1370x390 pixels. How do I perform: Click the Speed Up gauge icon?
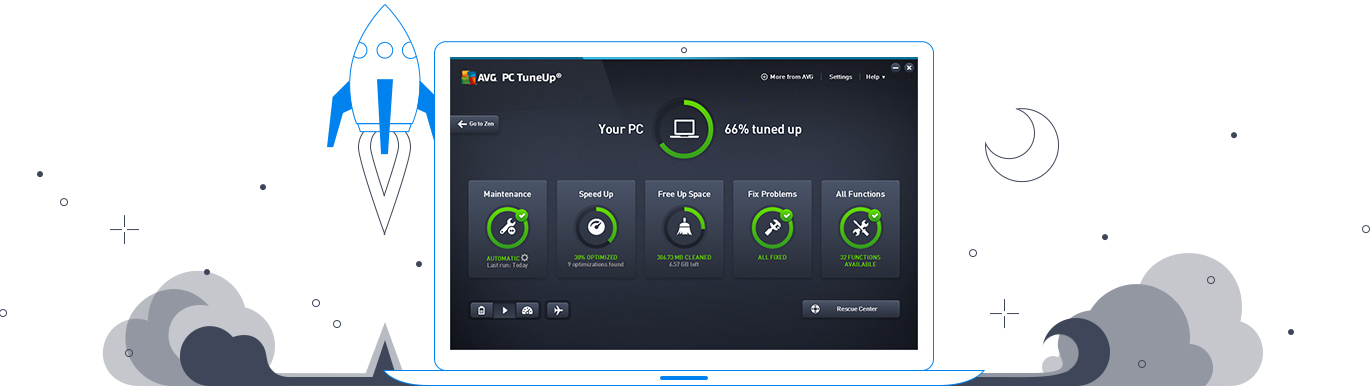[x=595, y=228]
